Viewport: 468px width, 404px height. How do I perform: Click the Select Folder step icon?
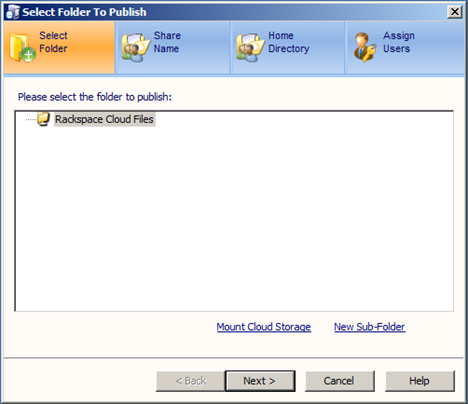pos(22,48)
